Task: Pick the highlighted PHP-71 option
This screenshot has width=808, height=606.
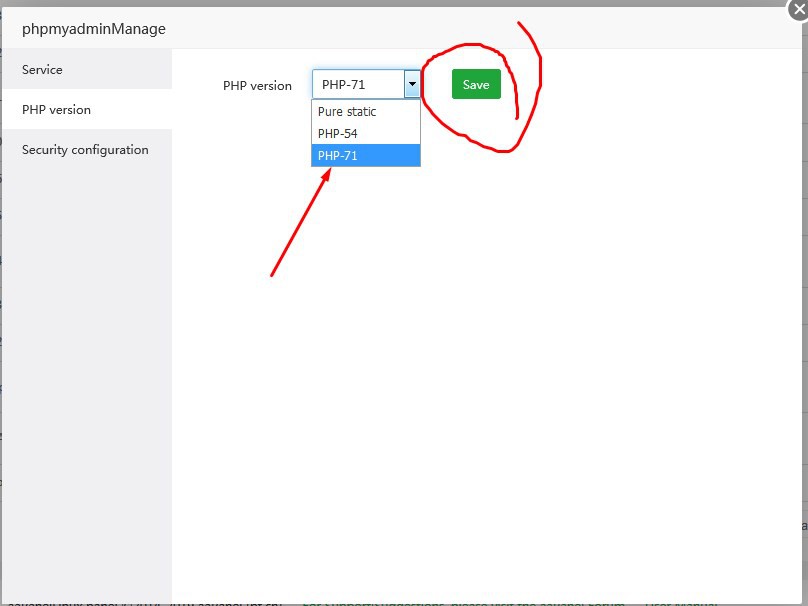Action: coord(366,156)
